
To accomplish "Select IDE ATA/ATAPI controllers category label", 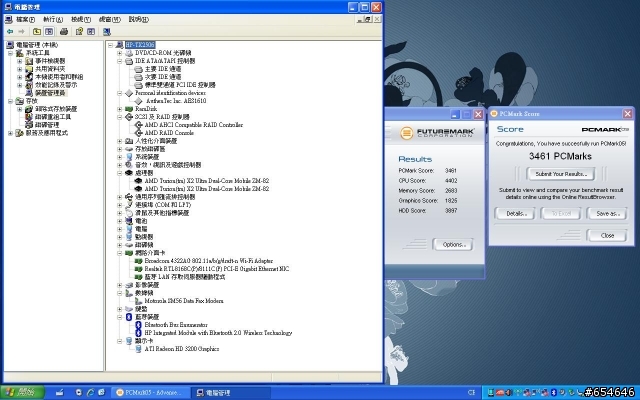I will pyautogui.click(x=165, y=61).
